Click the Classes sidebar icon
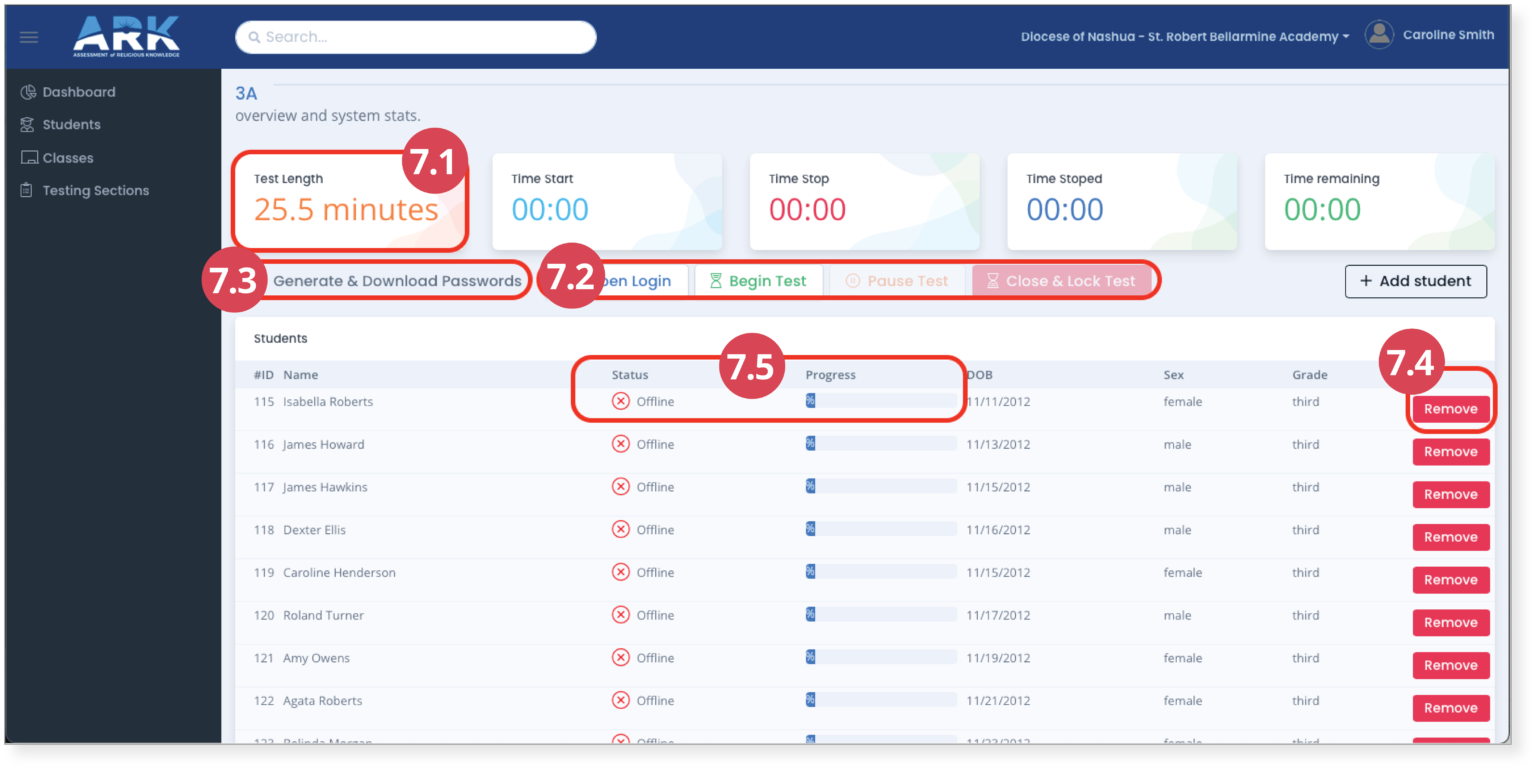1536x769 pixels. coord(29,158)
